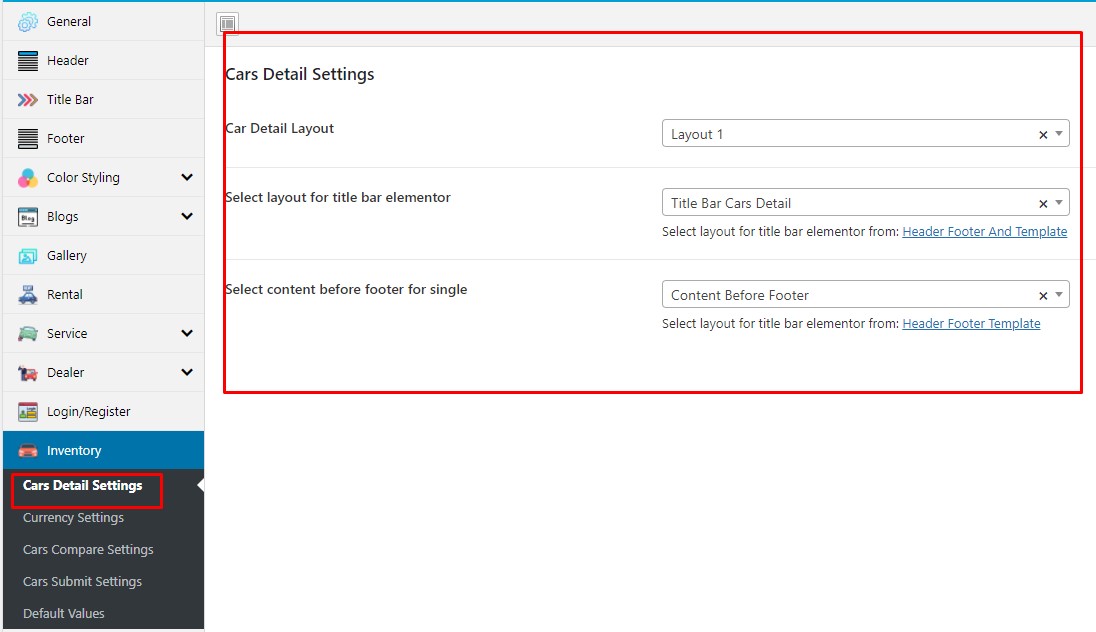The height and width of the screenshot is (632, 1096).
Task: Open Currency Settings submenu item
Action: pos(73,518)
